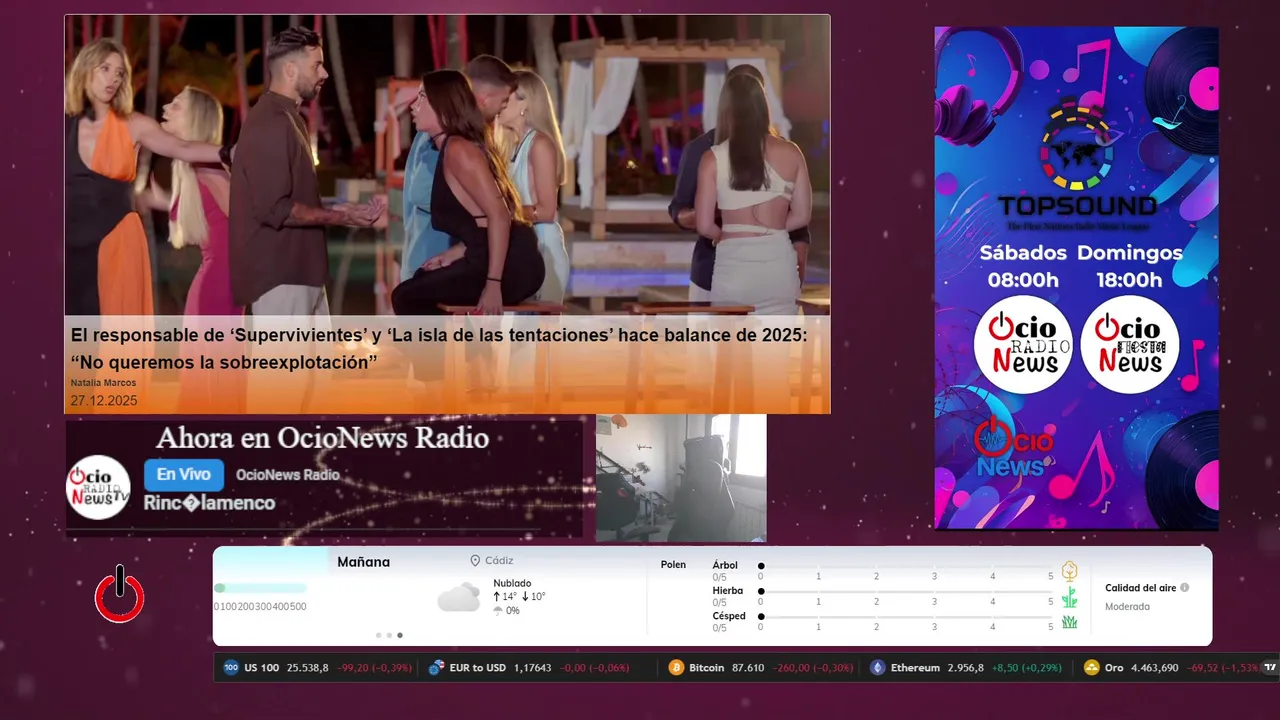Click the TradingView logo in the ticker

[x=1270, y=667]
